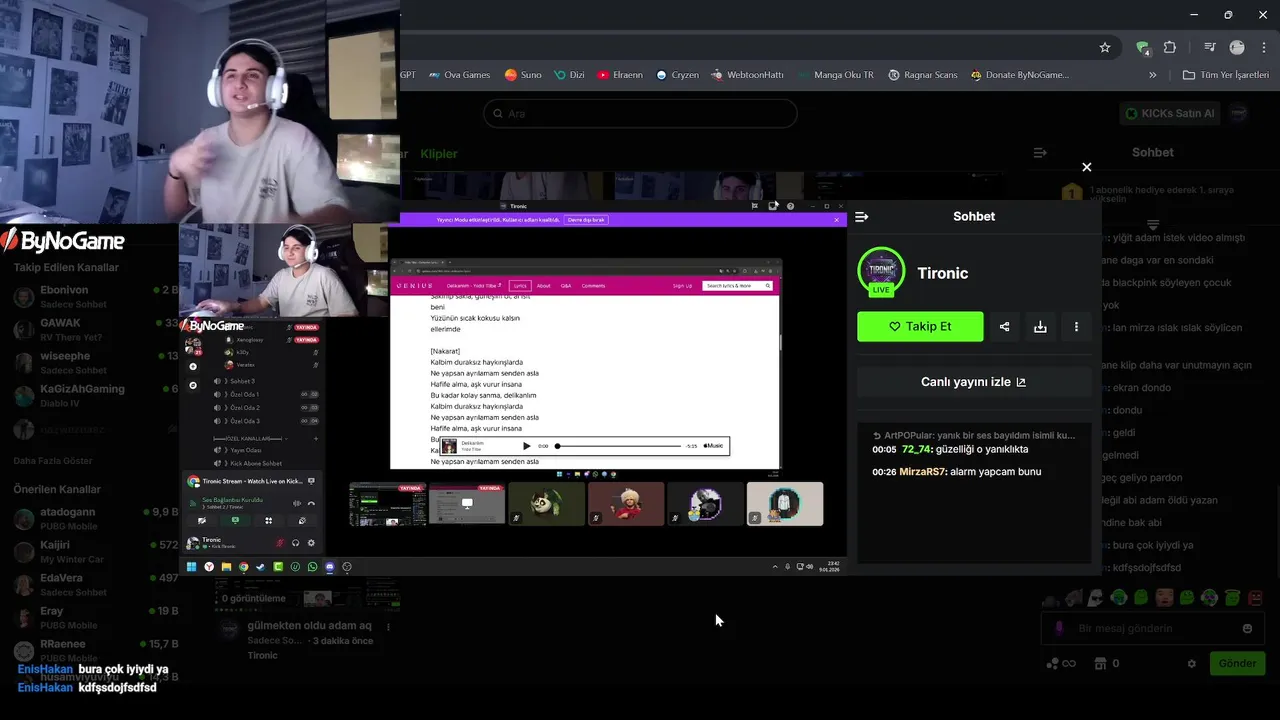The width and height of the screenshot is (1280, 720).
Task: Open the clip options three dots near gülmekten
Action: click(388, 627)
